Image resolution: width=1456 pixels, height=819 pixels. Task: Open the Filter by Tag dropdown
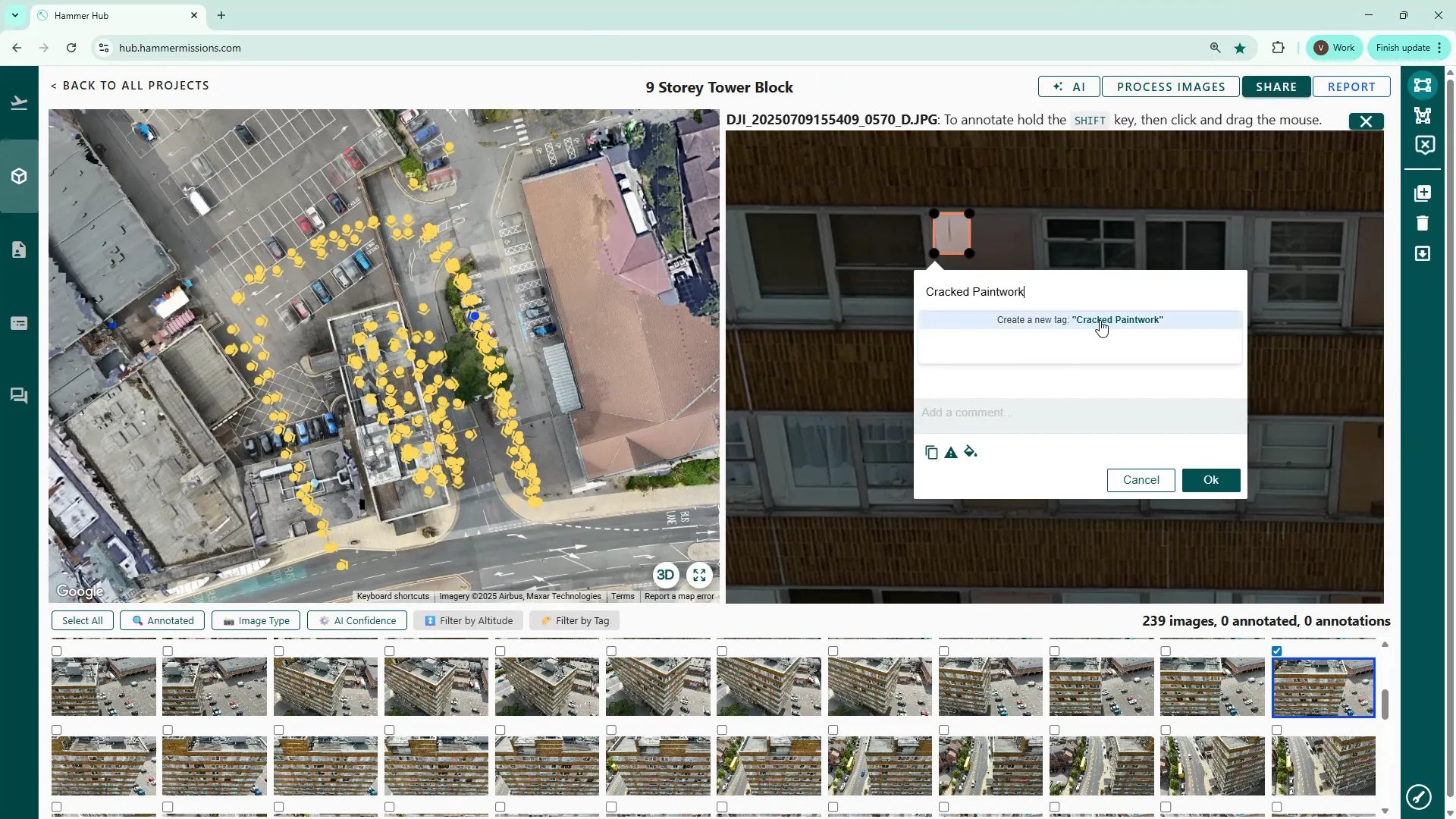[574, 620]
